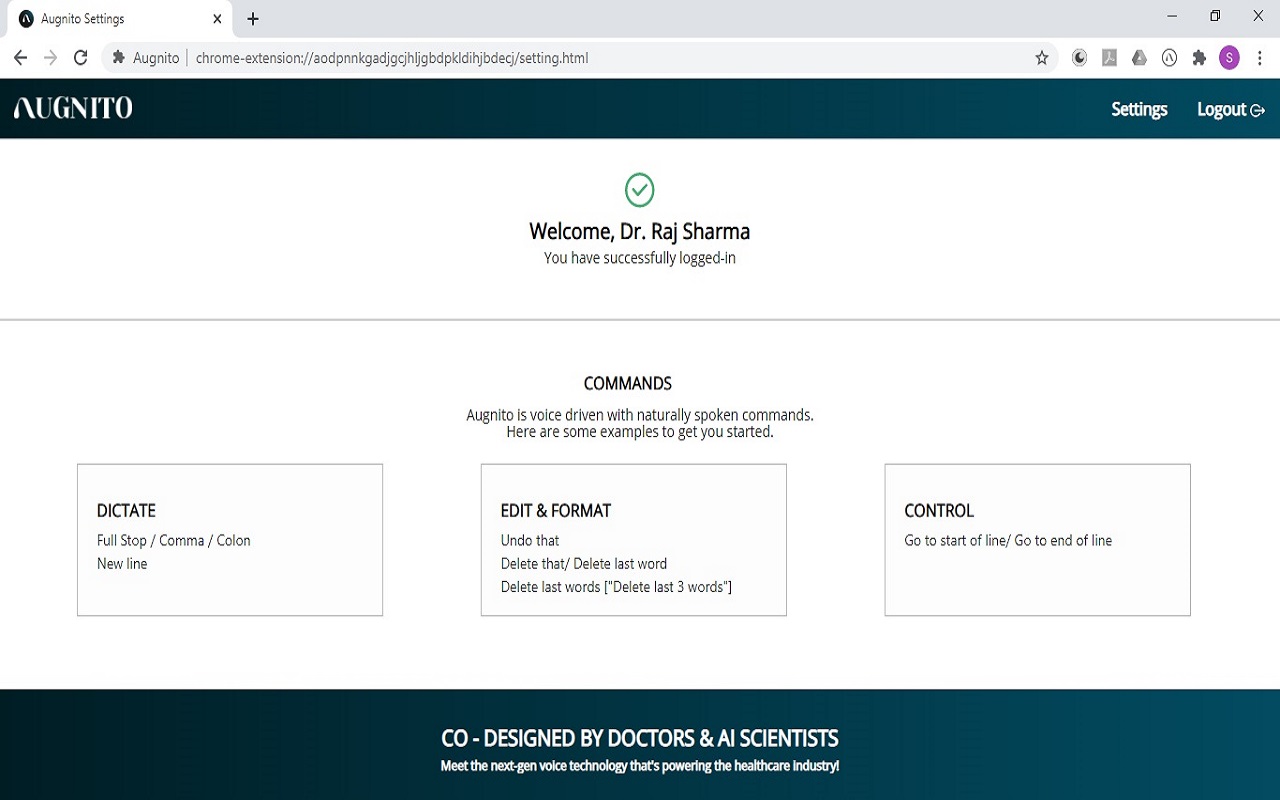The height and width of the screenshot is (800, 1280).
Task: Click the Augnito extension chip in address bar
Action: pyautogui.click(x=146, y=58)
